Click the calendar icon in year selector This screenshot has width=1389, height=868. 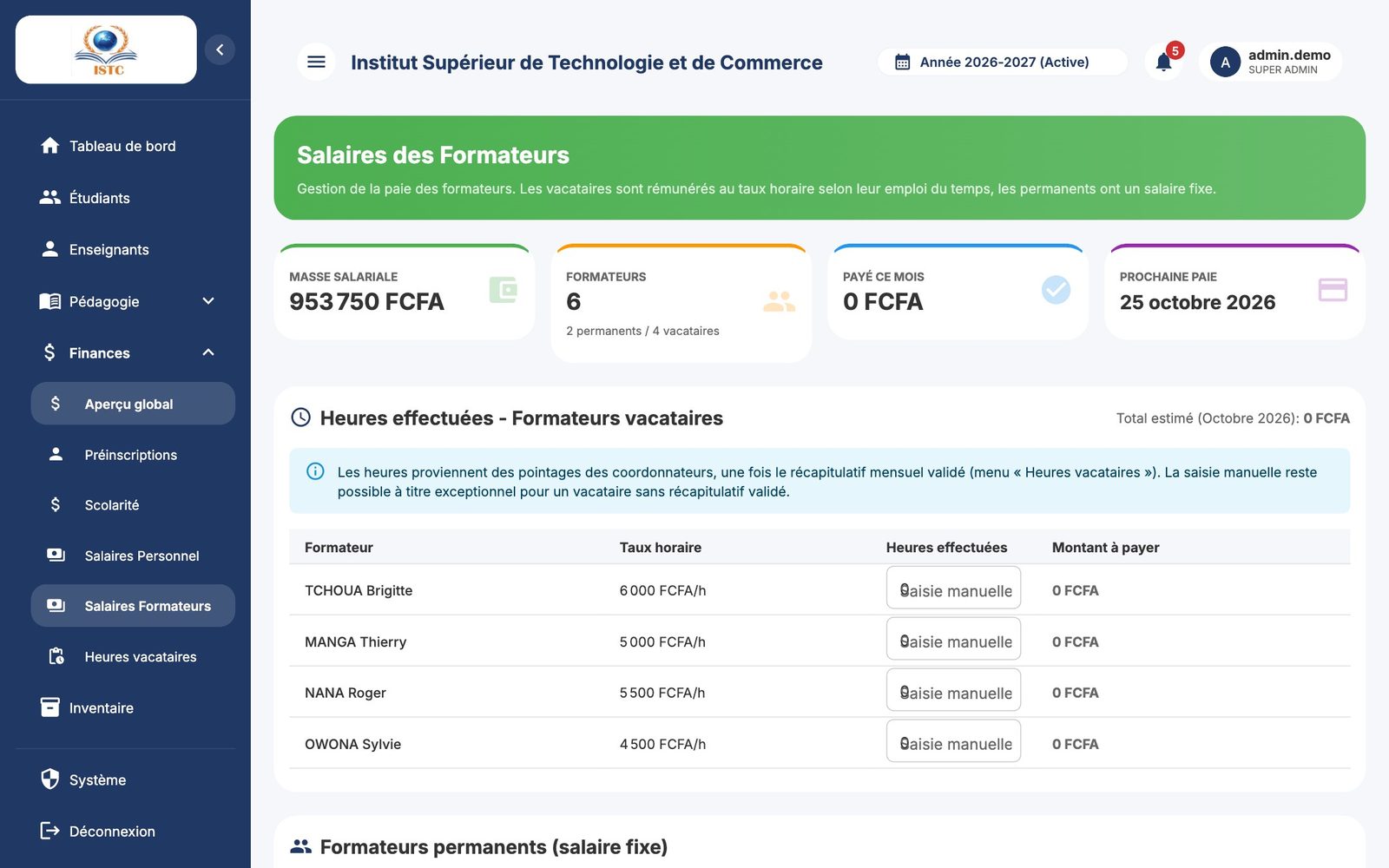[903, 62]
